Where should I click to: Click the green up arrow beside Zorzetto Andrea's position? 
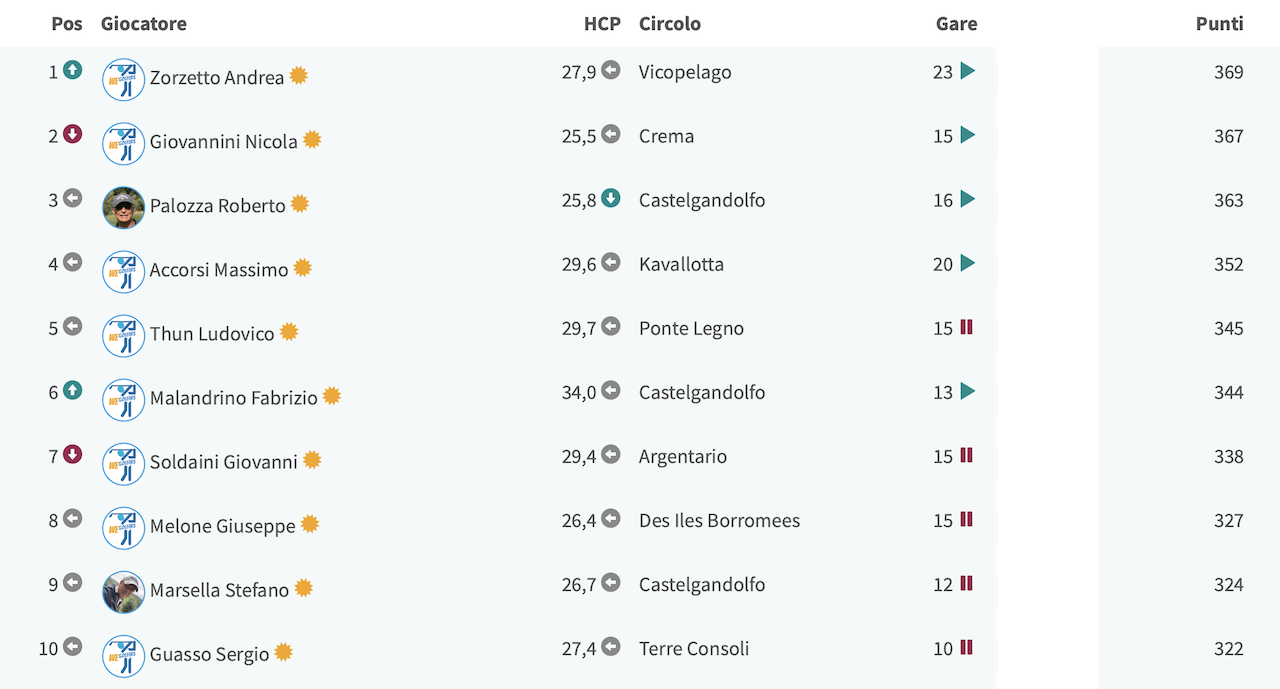(72, 70)
